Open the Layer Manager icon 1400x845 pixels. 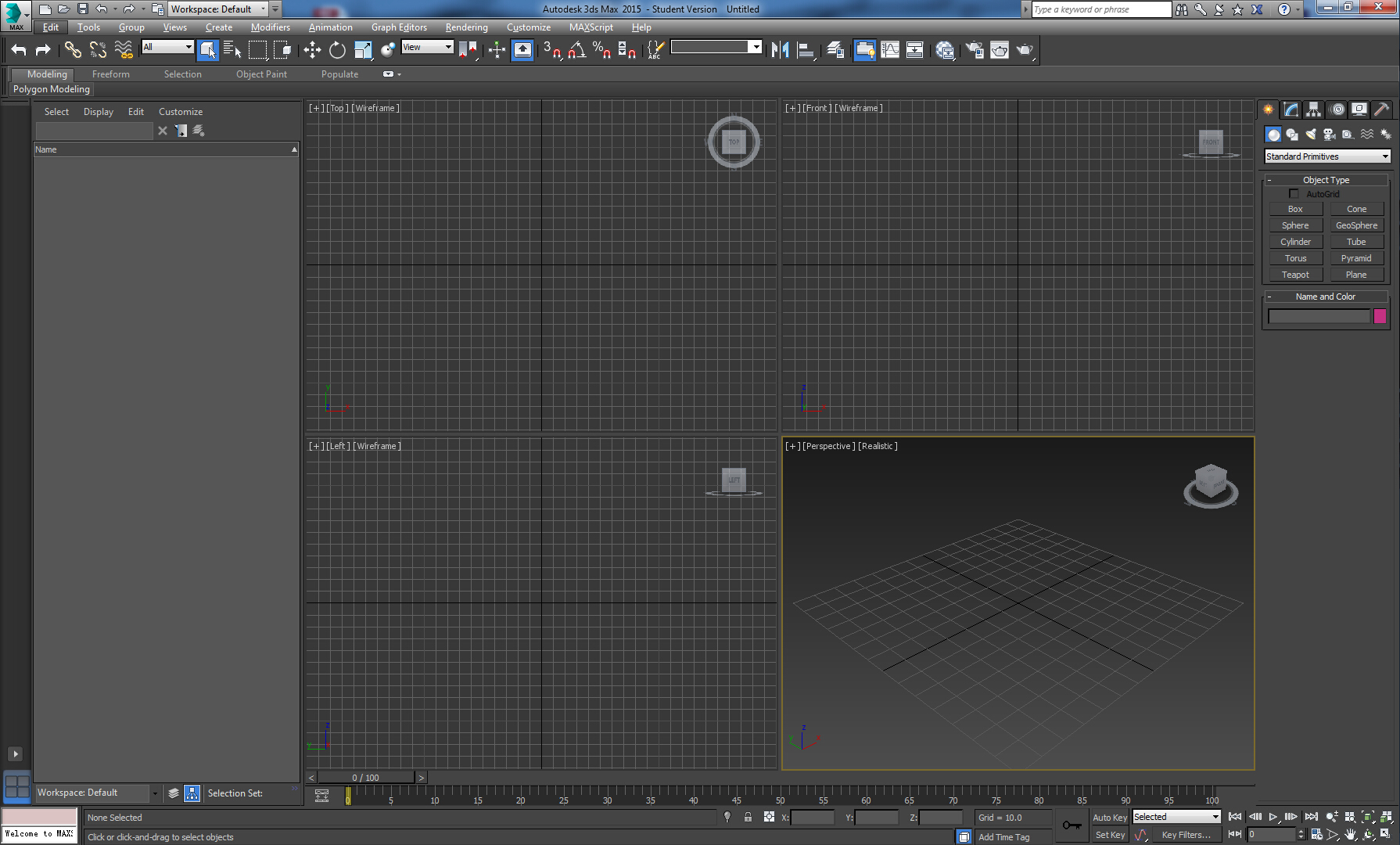(835, 50)
